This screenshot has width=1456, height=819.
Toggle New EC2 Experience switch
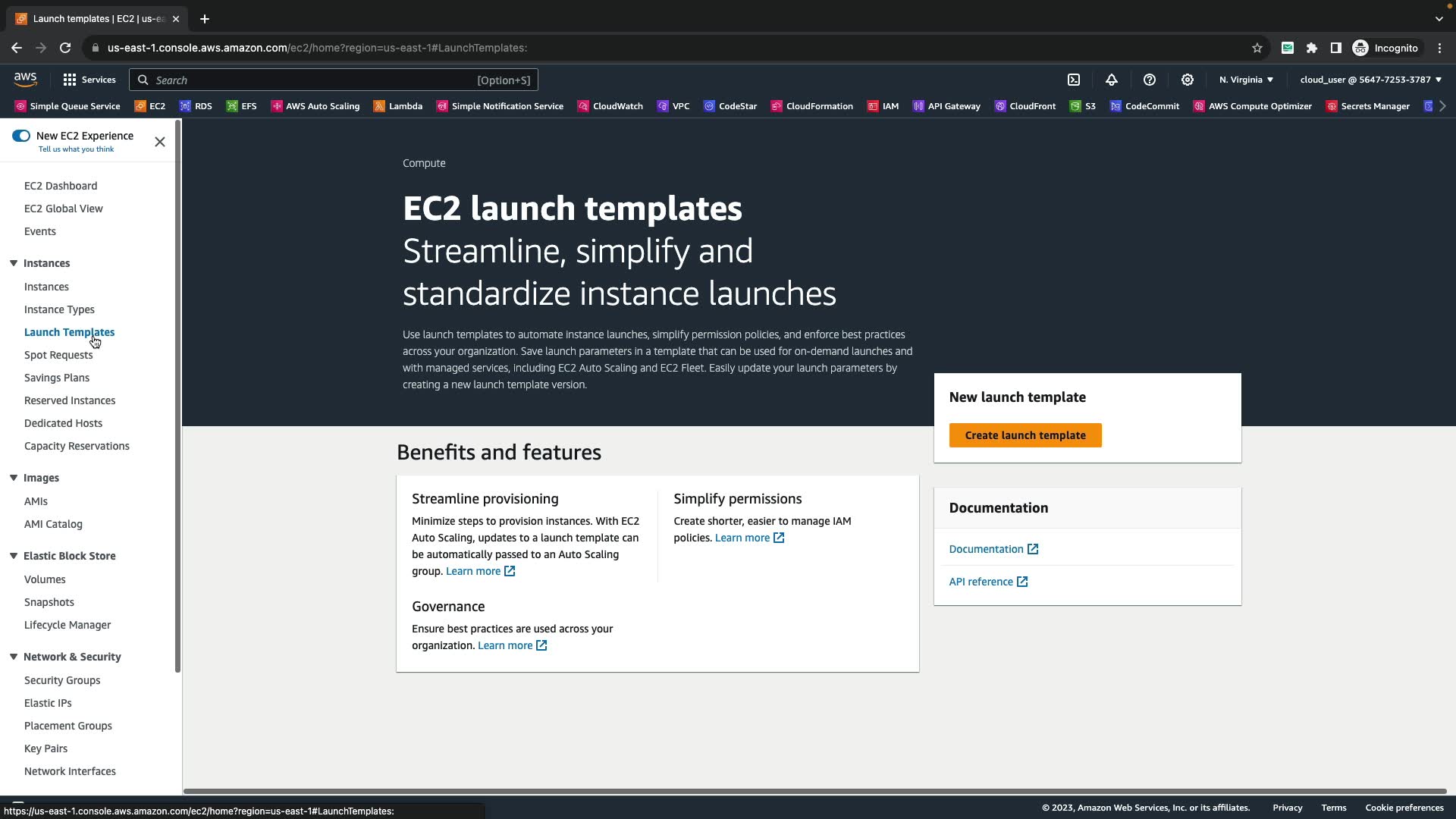click(x=21, y=136)
